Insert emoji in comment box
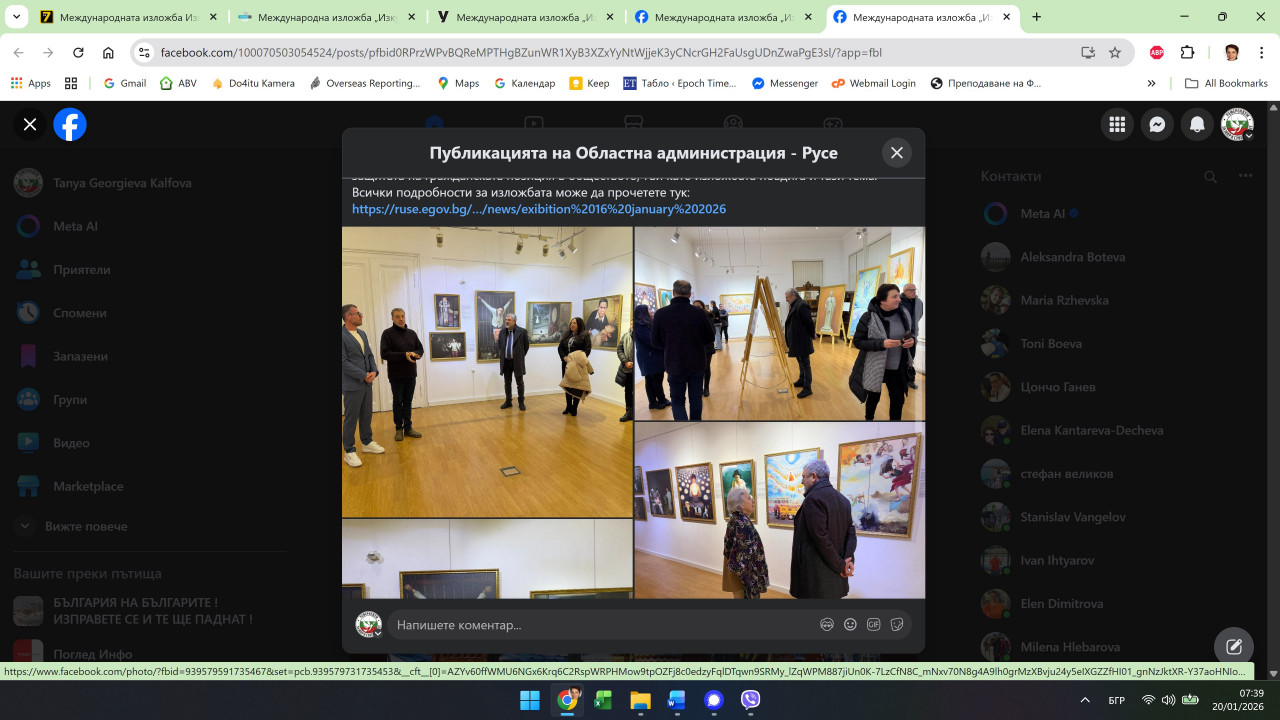This screenshot has width=1280, height=720. click(x=850, y=624)
